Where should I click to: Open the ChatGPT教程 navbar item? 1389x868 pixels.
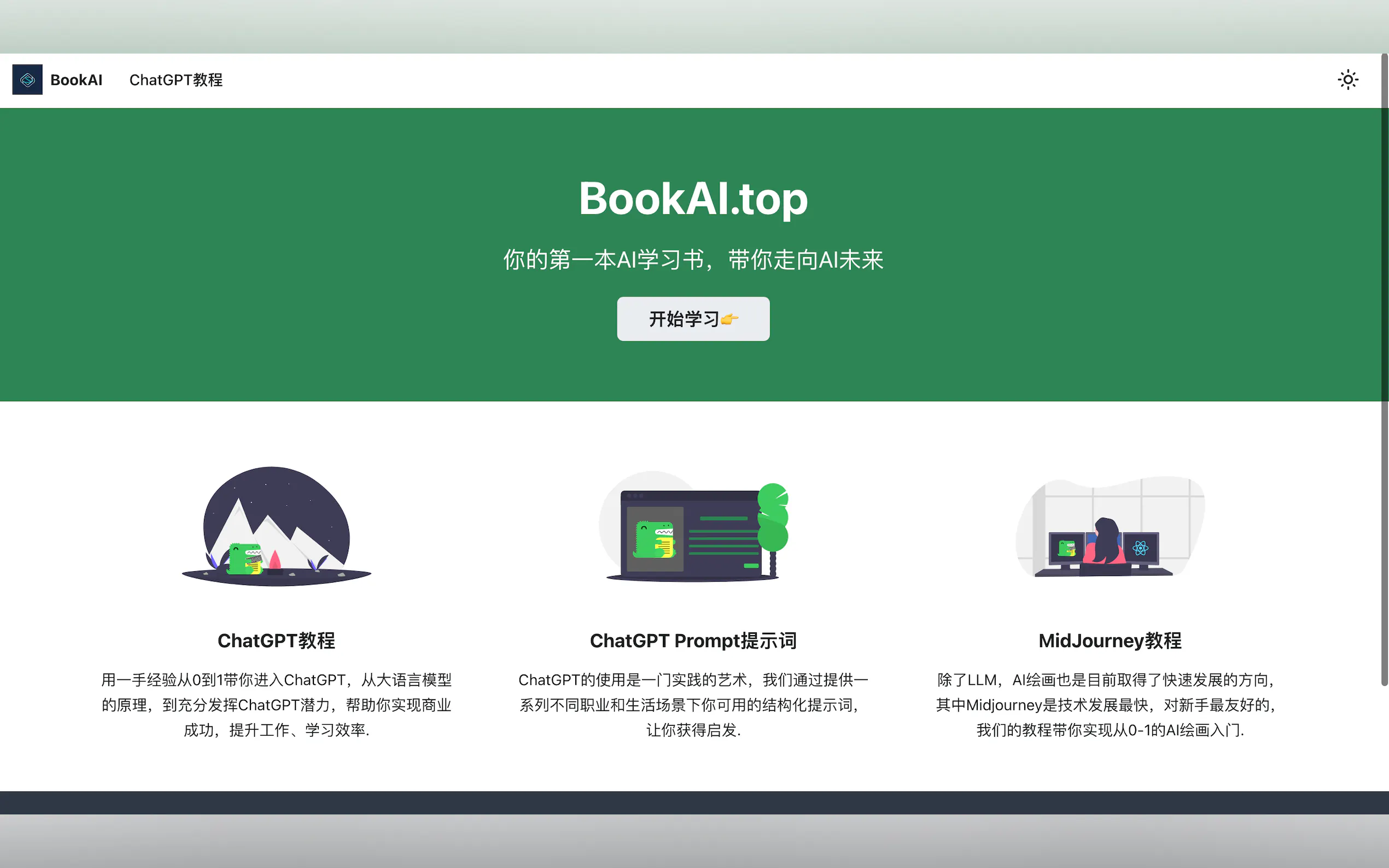(176, 80)
